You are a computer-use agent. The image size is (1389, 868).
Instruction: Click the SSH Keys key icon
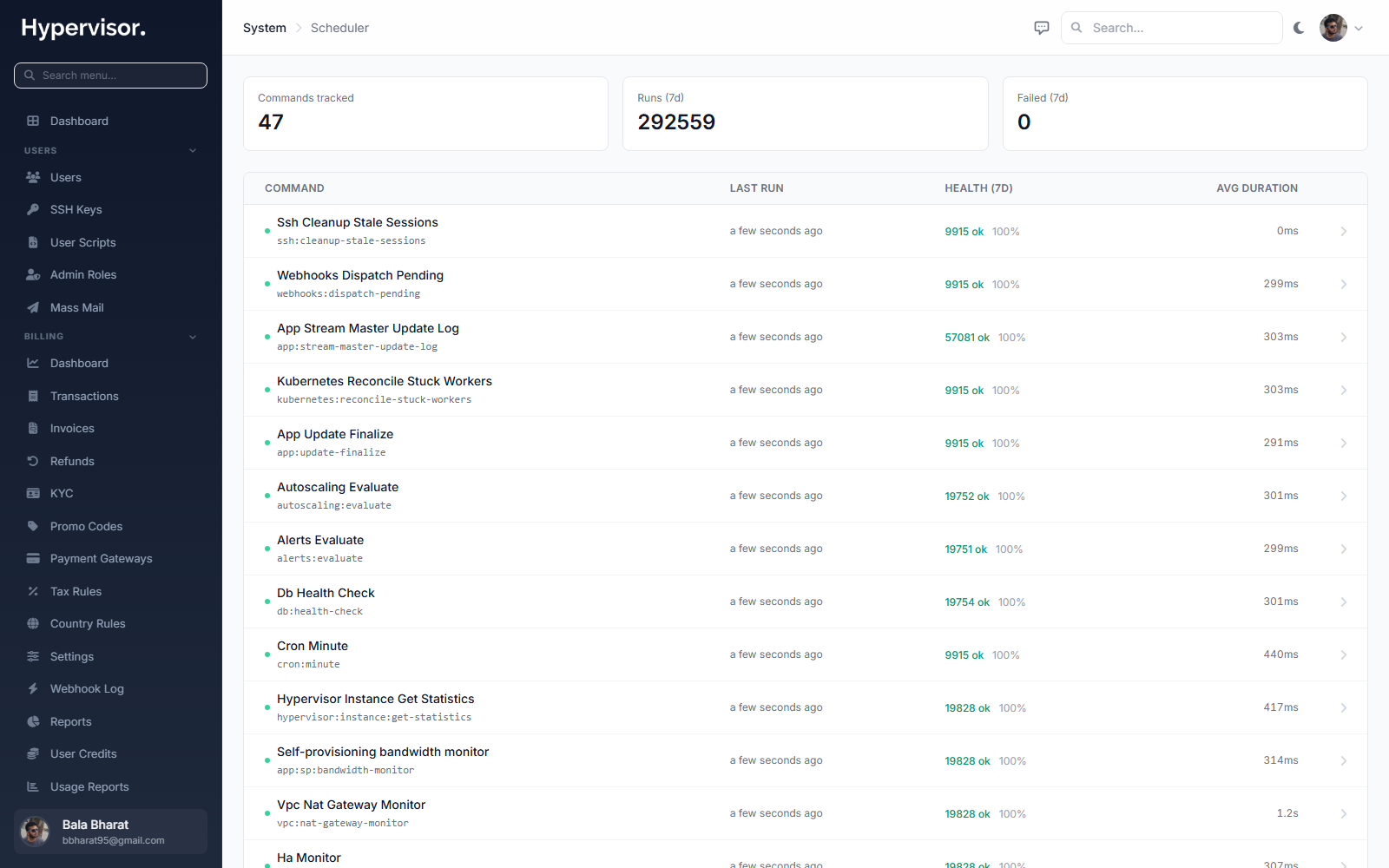coord(33,209)
